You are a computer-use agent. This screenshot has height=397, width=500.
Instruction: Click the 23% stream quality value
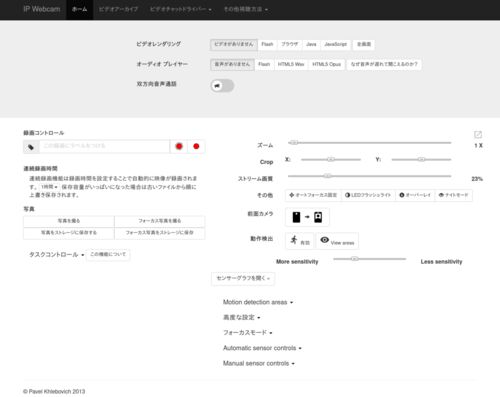tap(477, 179)
